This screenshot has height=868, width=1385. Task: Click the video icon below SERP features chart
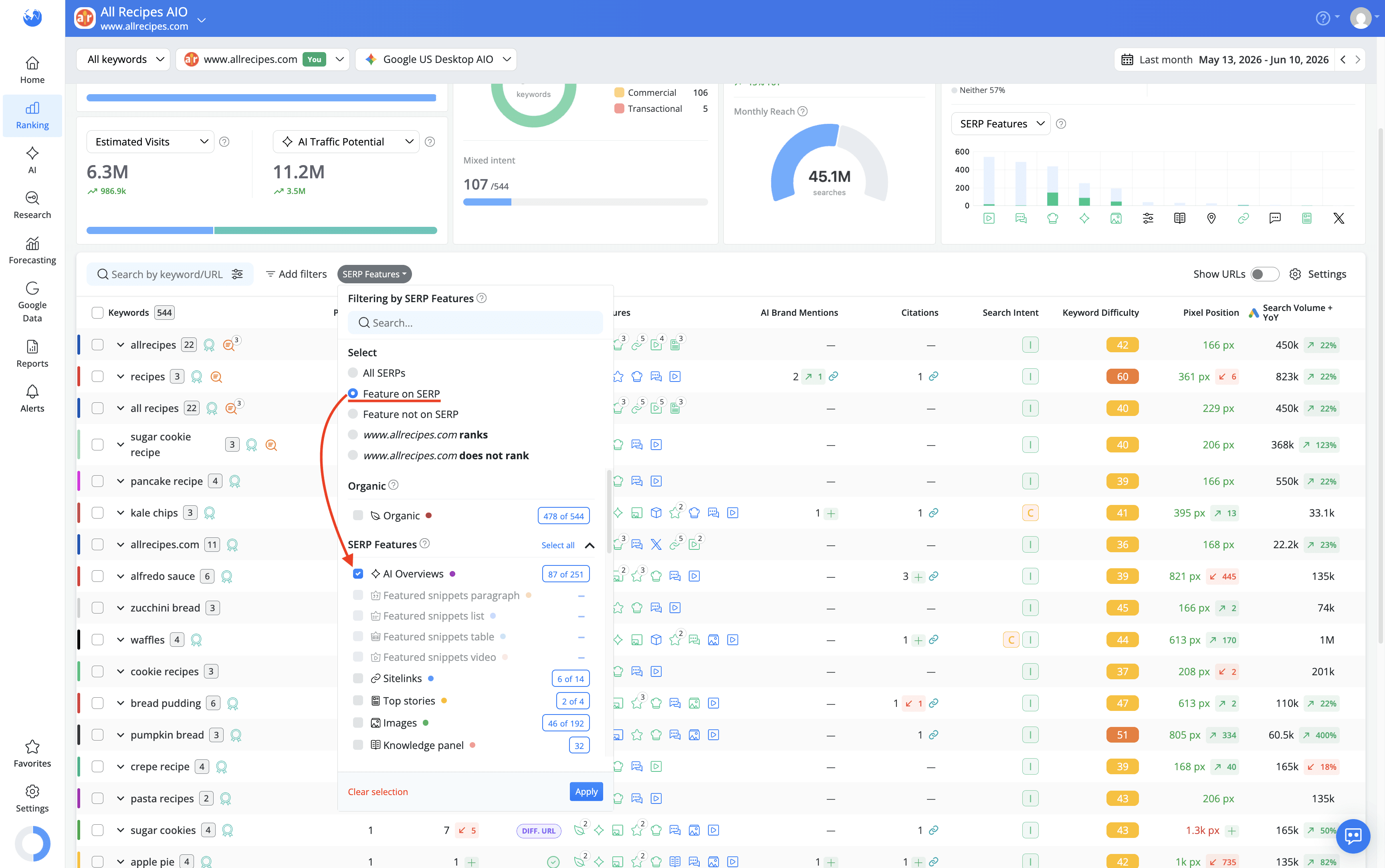tap(988, 218)
